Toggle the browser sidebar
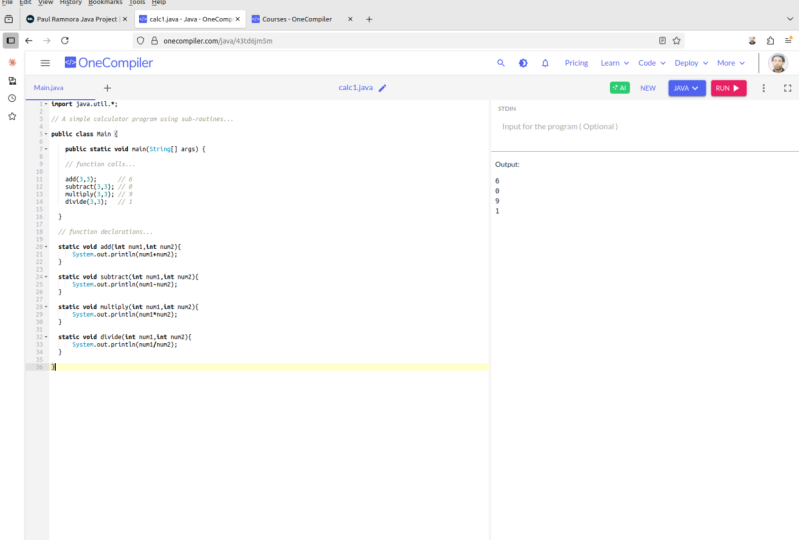Viewport: 799px width, 540px height. (x=11, y=41)
